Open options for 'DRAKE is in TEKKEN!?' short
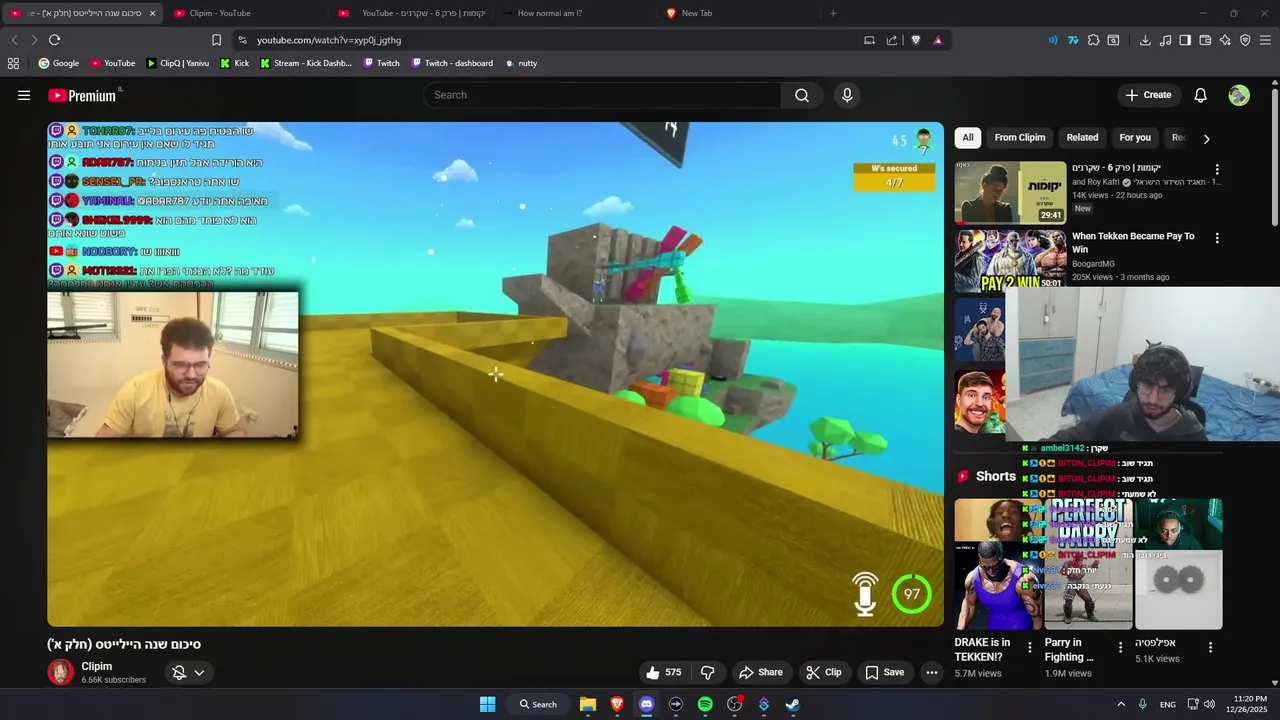The image size is (1280, 720). [x=1030, y=647]
